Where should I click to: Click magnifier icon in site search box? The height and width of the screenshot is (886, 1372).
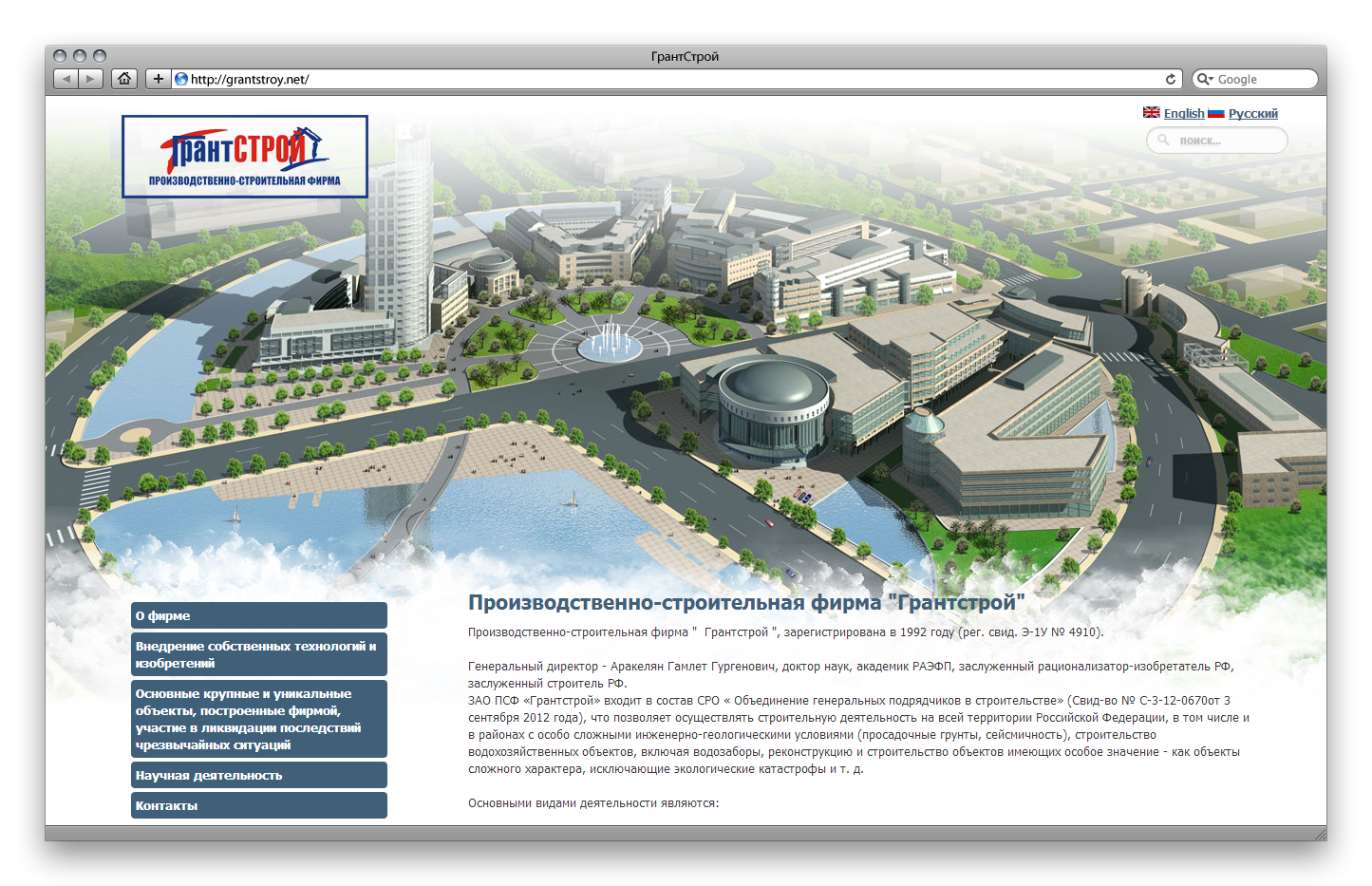1163,141
